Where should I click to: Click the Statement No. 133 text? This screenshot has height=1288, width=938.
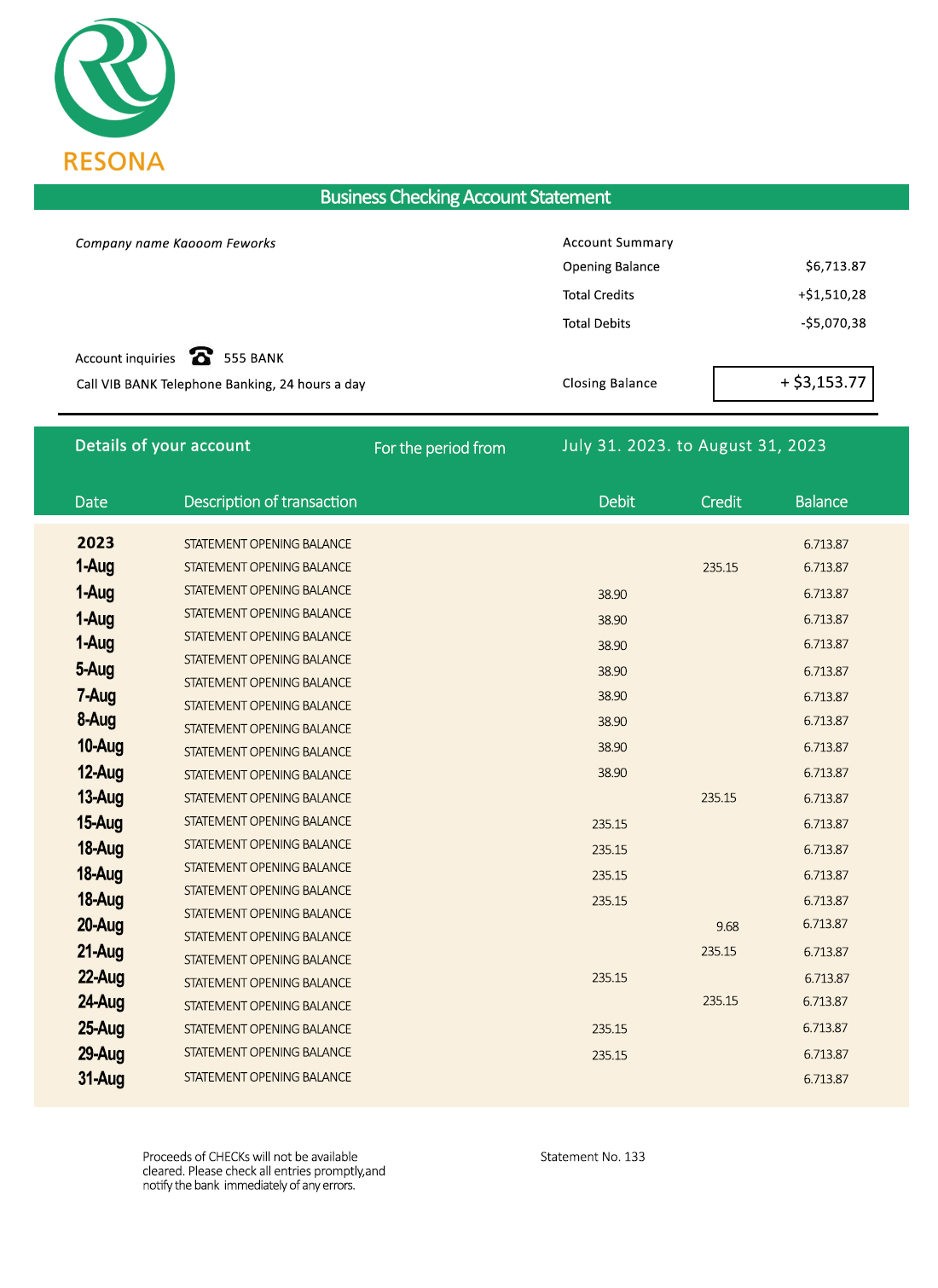593,1157
